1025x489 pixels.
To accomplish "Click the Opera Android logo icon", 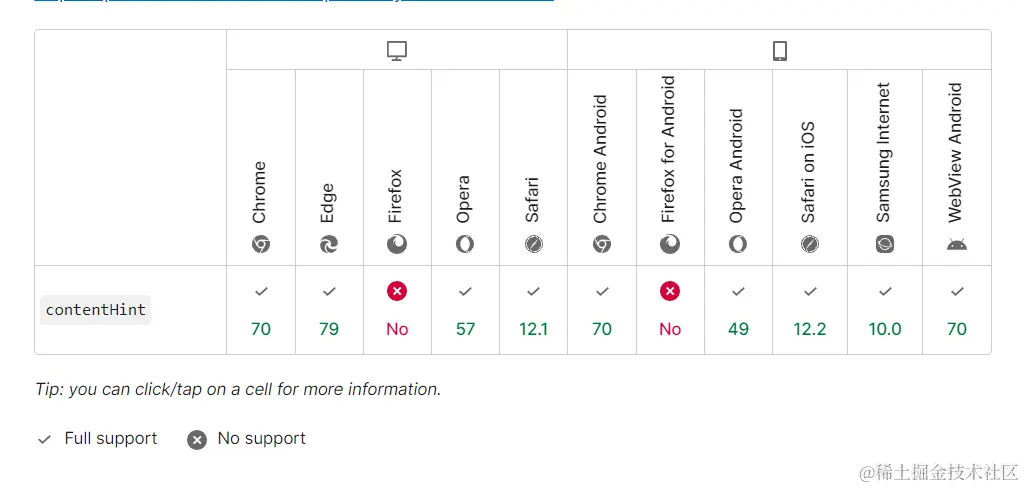I will point(738,244).
